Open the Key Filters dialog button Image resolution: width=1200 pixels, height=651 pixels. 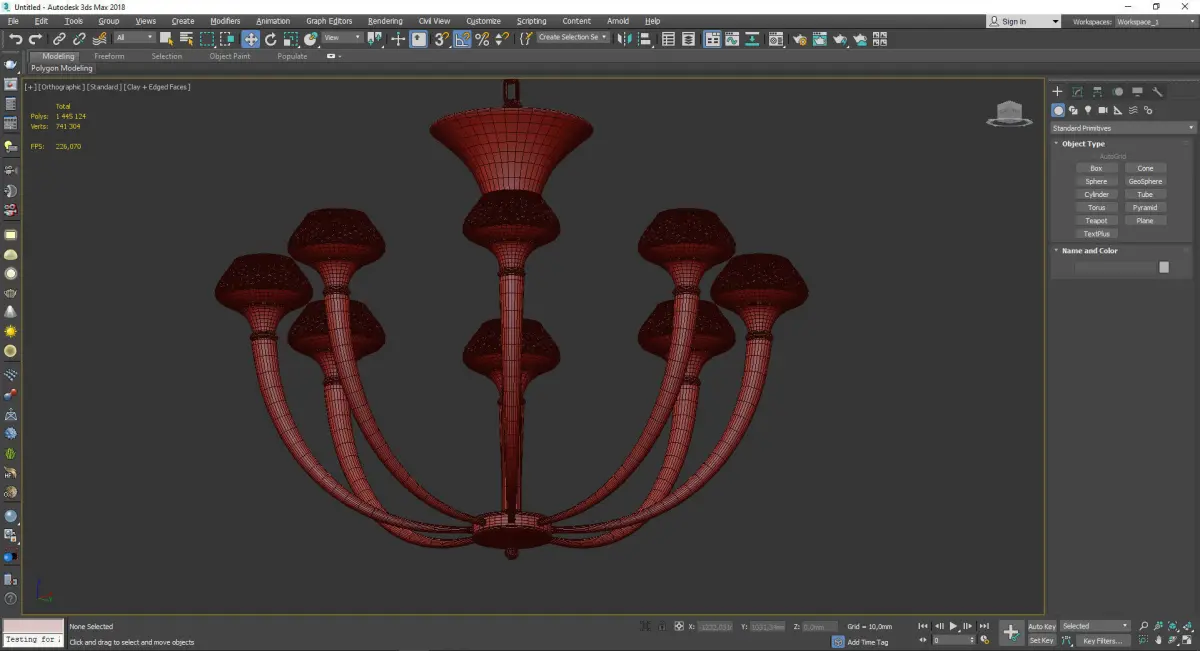coord(1102,640)
